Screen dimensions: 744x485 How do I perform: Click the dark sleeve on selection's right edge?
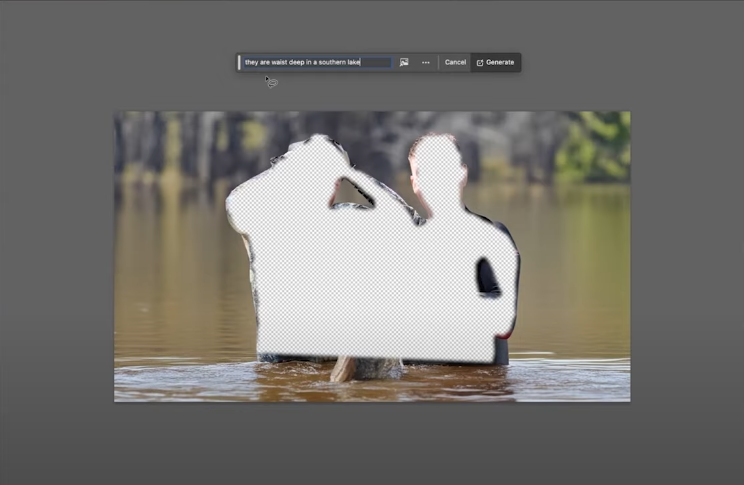pos(488,277)
